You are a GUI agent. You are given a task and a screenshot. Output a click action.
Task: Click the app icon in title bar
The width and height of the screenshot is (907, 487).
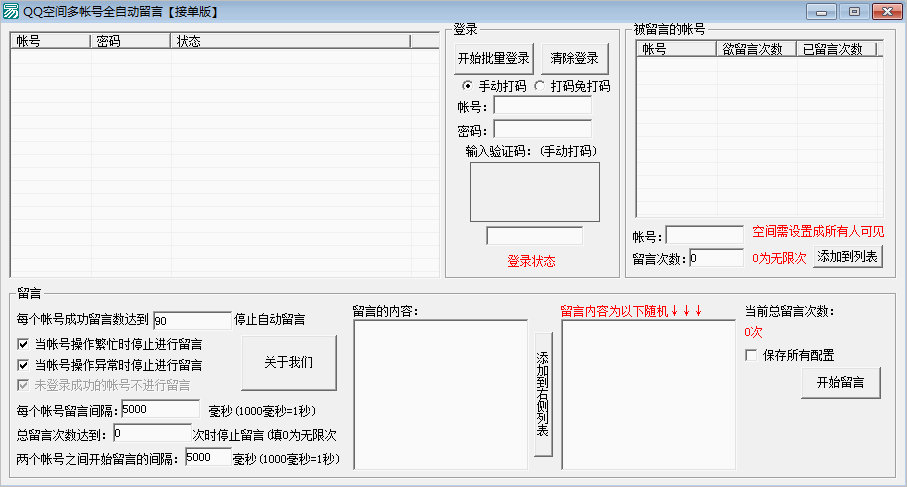point(11,11)
